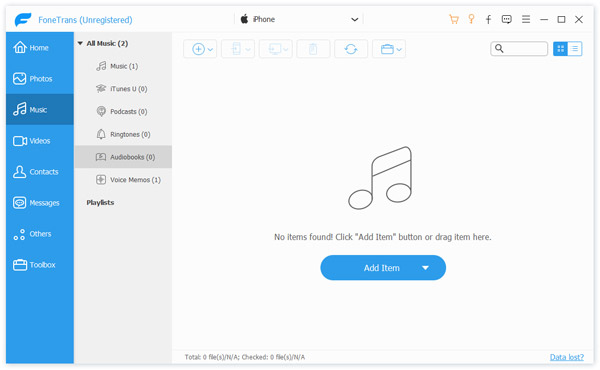The width and height of the screenshot is (600, 370).
Task: Click the Facebook icon
Action: pos(488,19)
